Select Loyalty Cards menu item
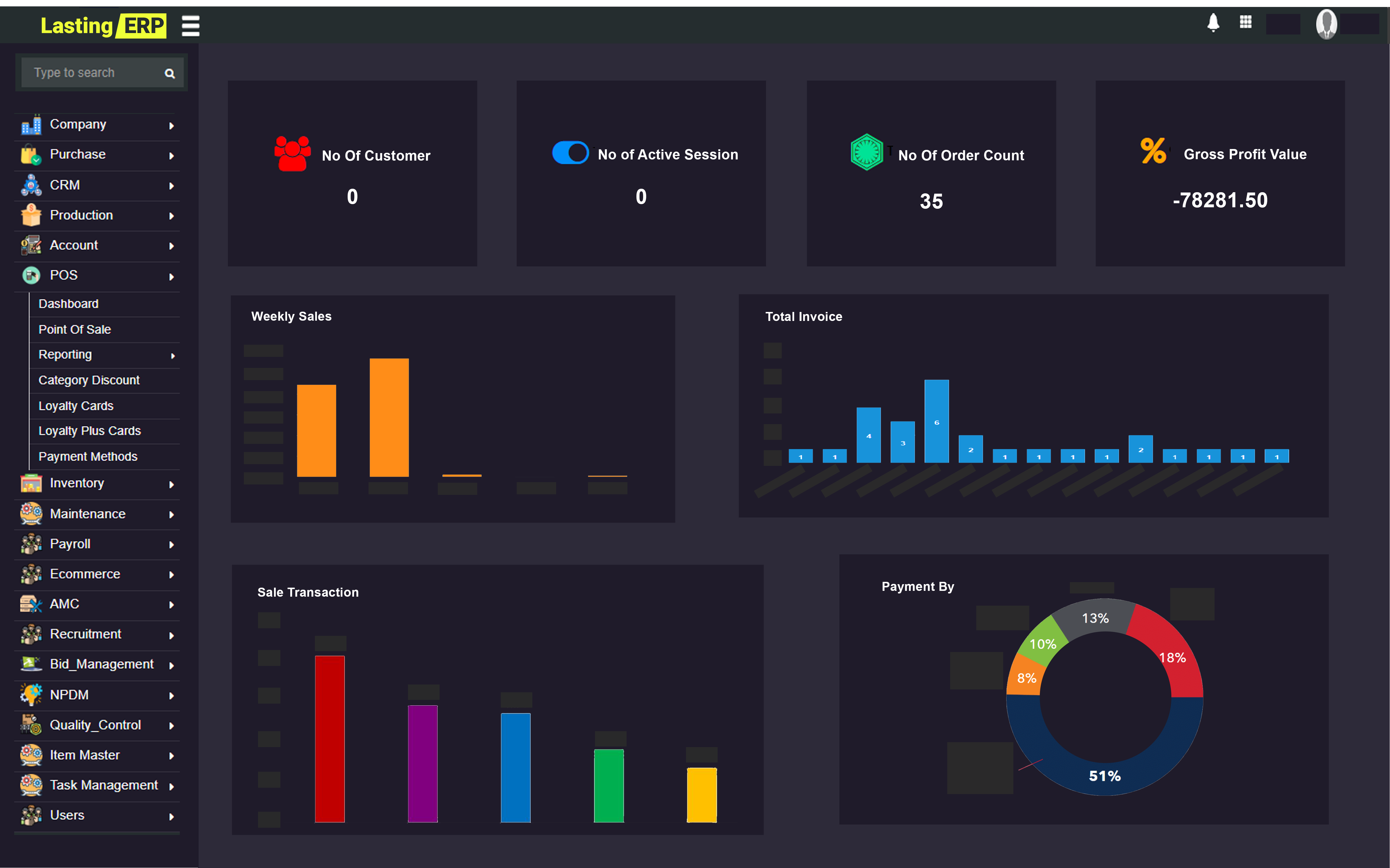Image resolution: width=1390 pixels, height=868 pixels. (x=76, y=406)
